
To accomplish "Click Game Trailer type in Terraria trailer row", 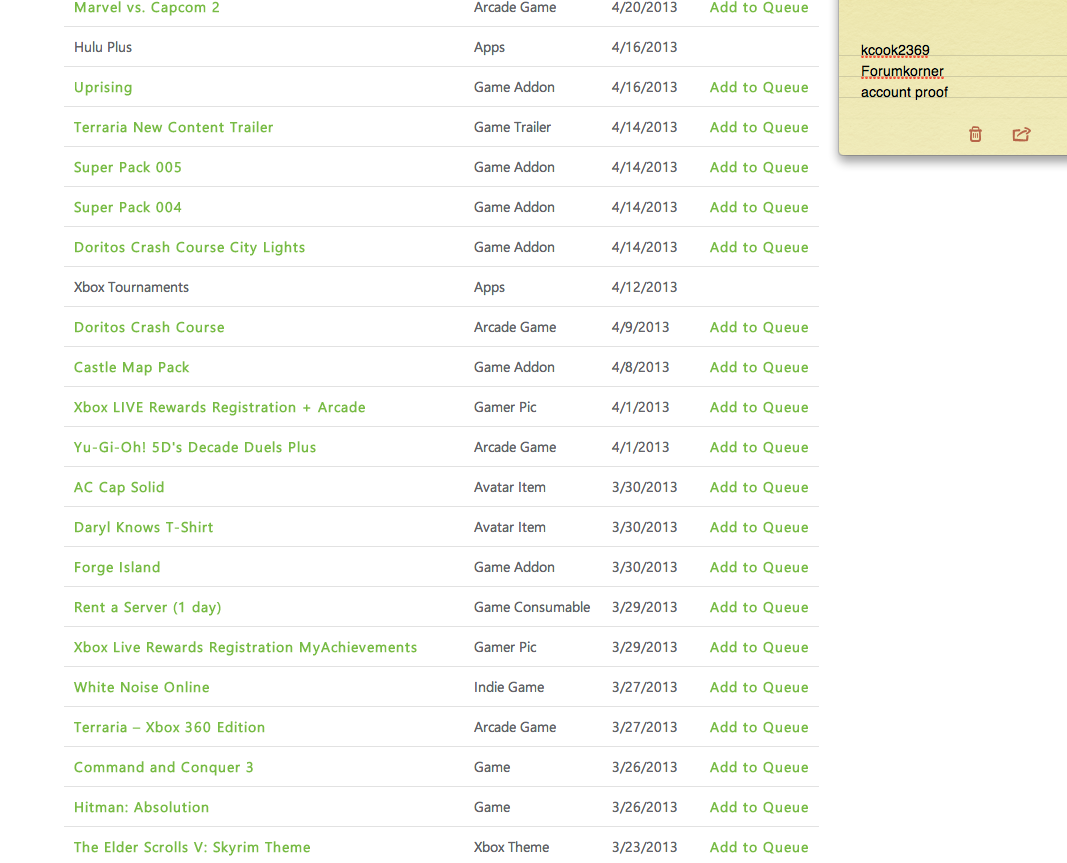I will pyautogui.click(x=512, y=127).
